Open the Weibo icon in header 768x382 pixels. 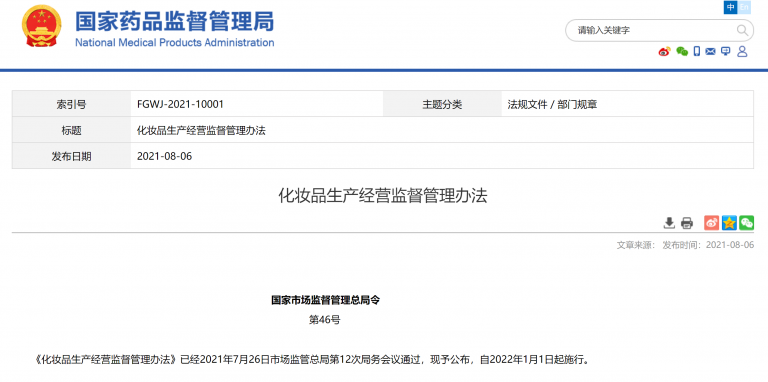pyautogui.click(x=664, y=51)
